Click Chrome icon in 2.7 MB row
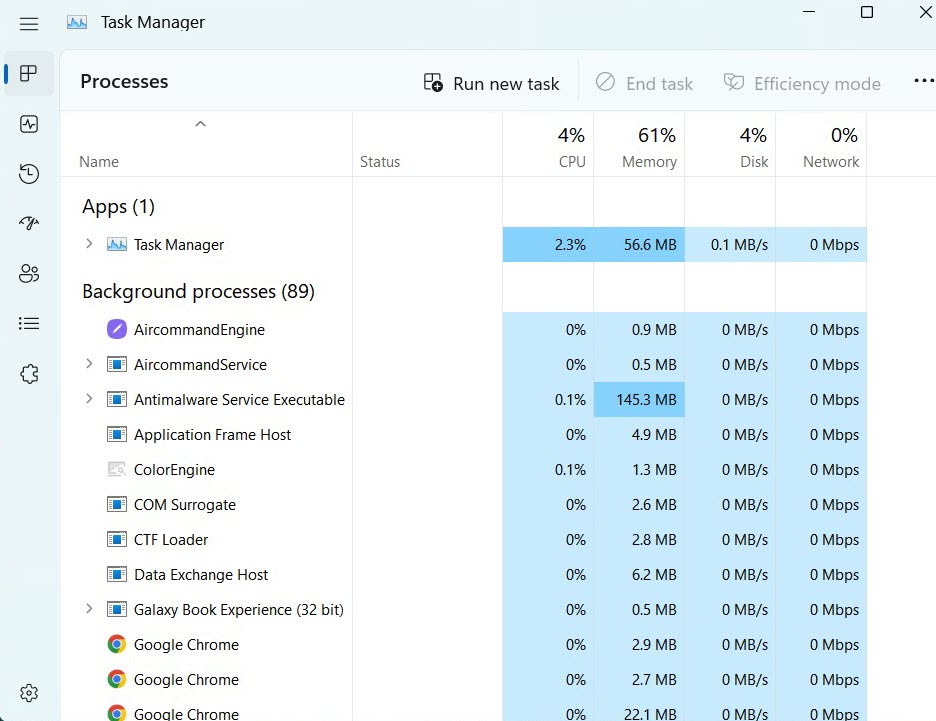This screenshot has height=721, width=936. coord(116,679)
